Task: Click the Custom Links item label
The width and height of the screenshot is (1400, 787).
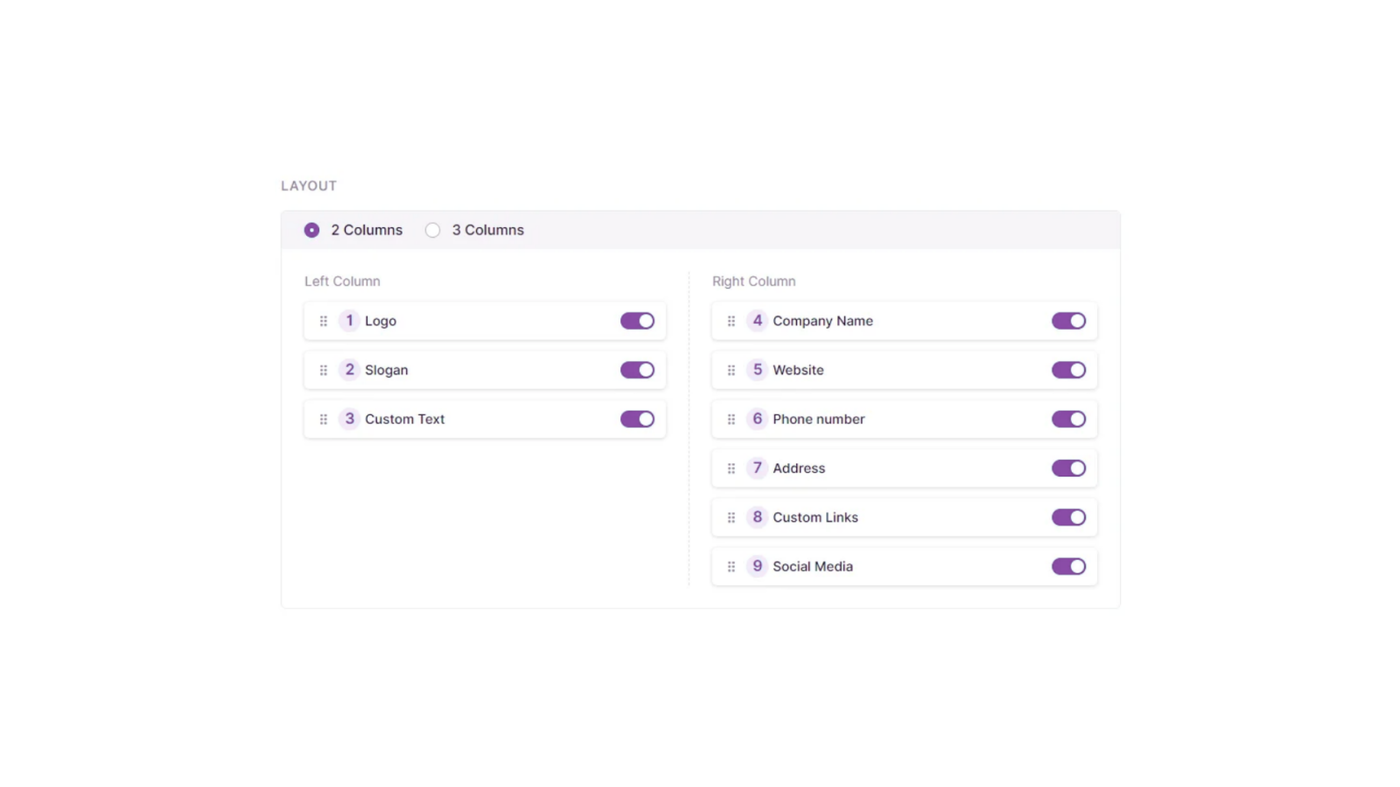Action: (815, 517)
